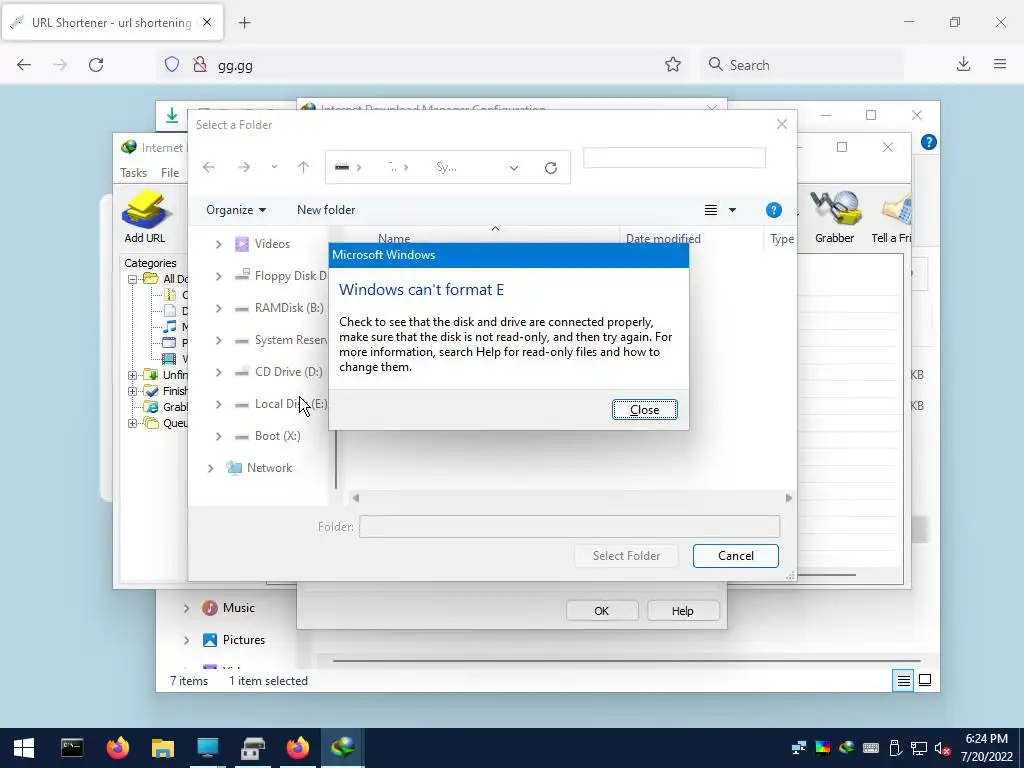Switch explorer to details view icon
Viewport: 1024px width, 768px height.
(x=903, y=680)
